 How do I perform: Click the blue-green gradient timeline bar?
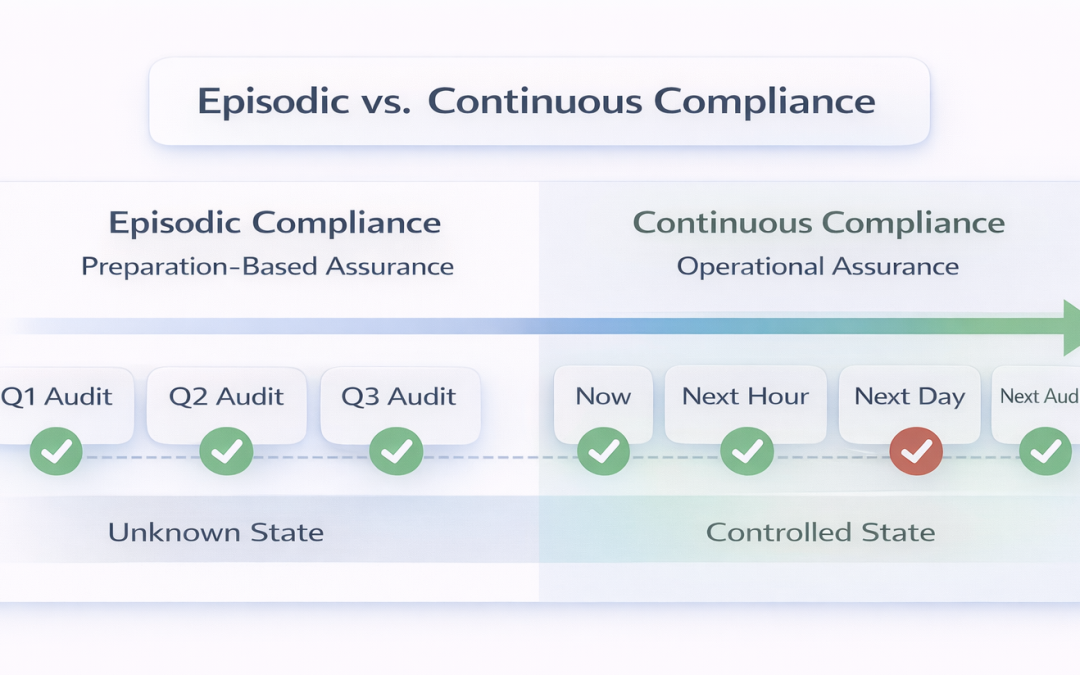540,326
